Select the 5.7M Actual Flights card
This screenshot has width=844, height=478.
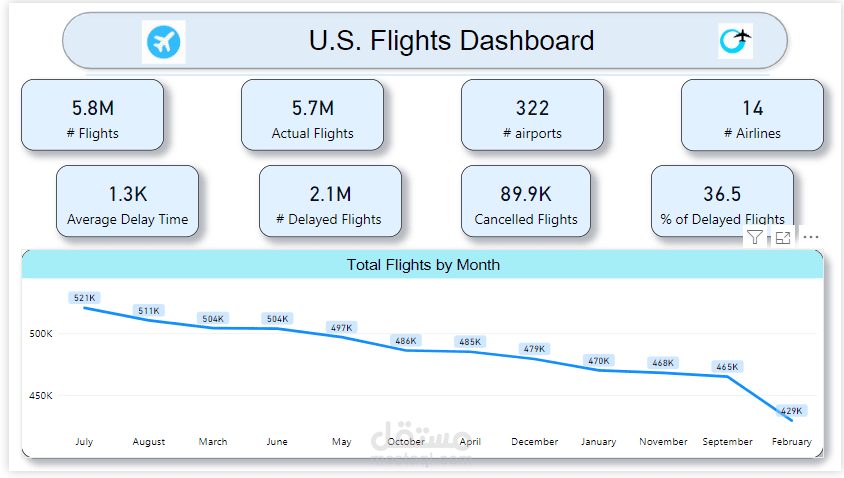coord(312,115)
